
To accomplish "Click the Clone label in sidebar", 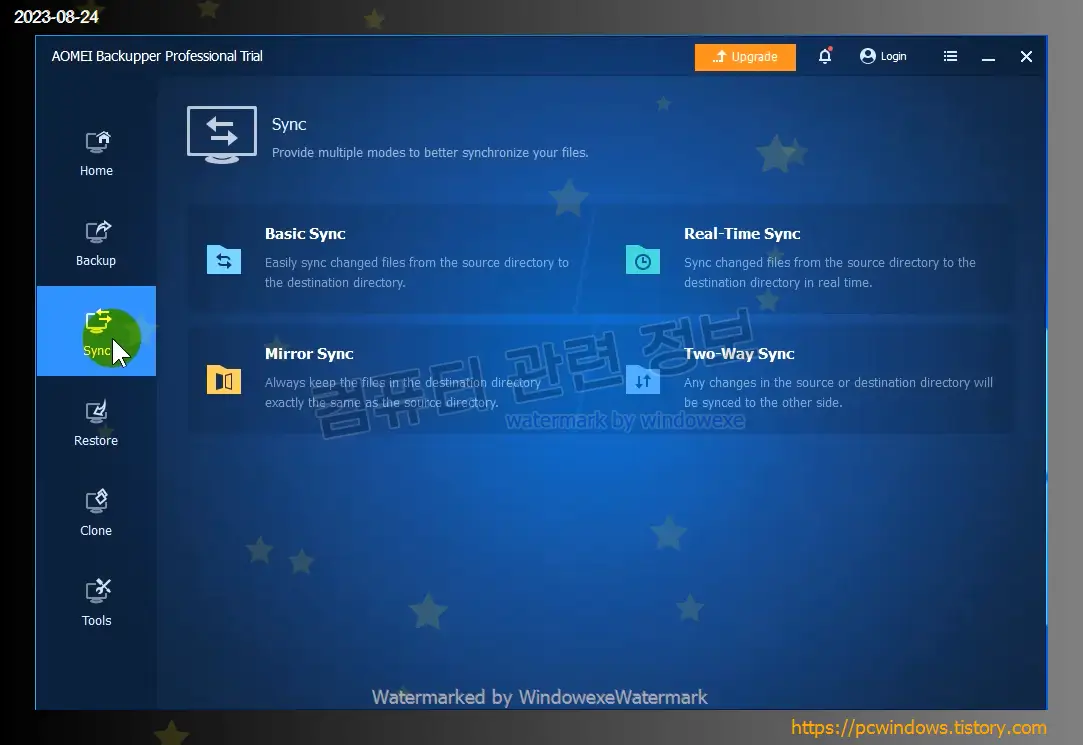I will pos(96,530).
